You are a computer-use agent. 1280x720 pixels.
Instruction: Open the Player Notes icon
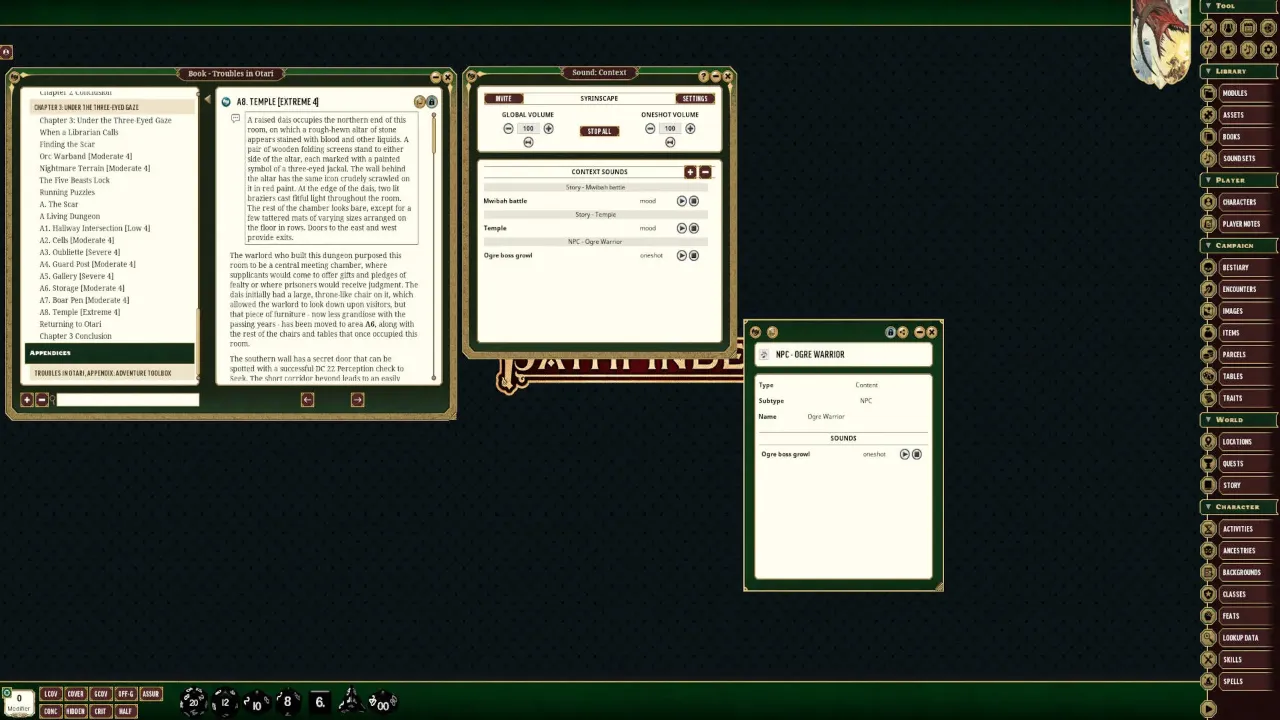(1209, 224)
